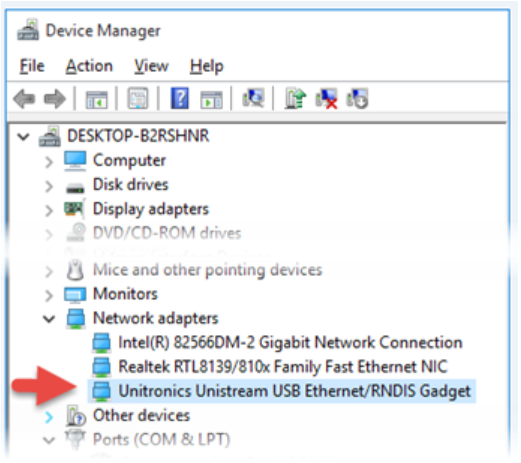Click the Back arrow toolbar icon
This screenshot has height=463, width=521.
(x=24, y=99)
